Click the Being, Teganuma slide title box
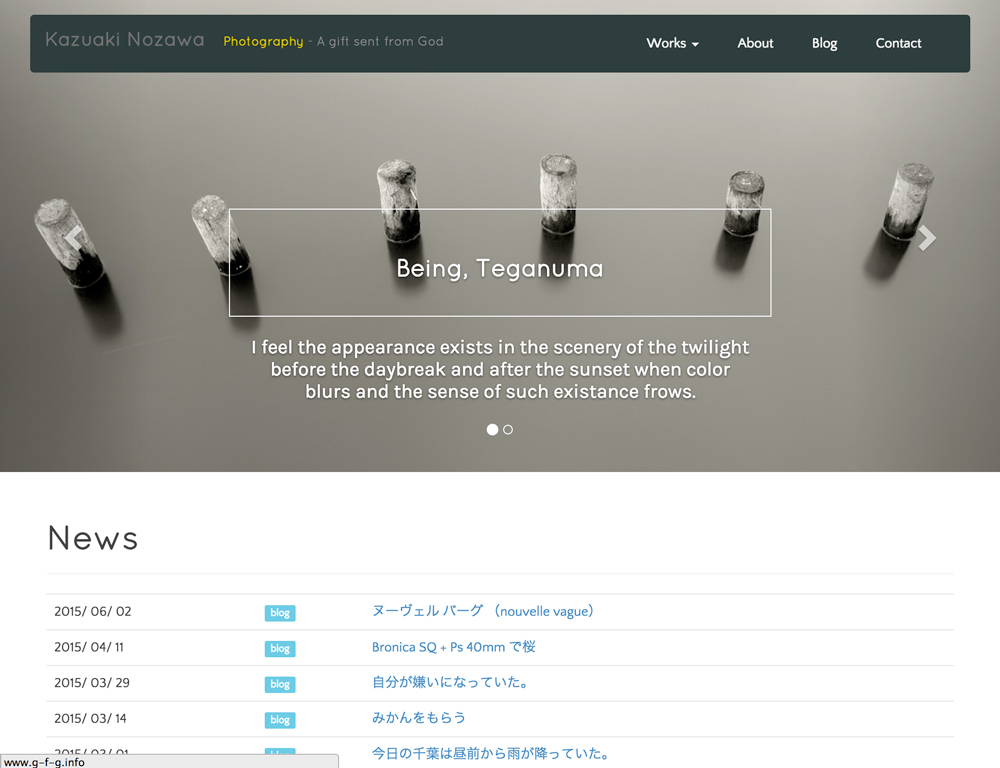The width and height of the screenshot is (1000, 768). tap(500, 263)
